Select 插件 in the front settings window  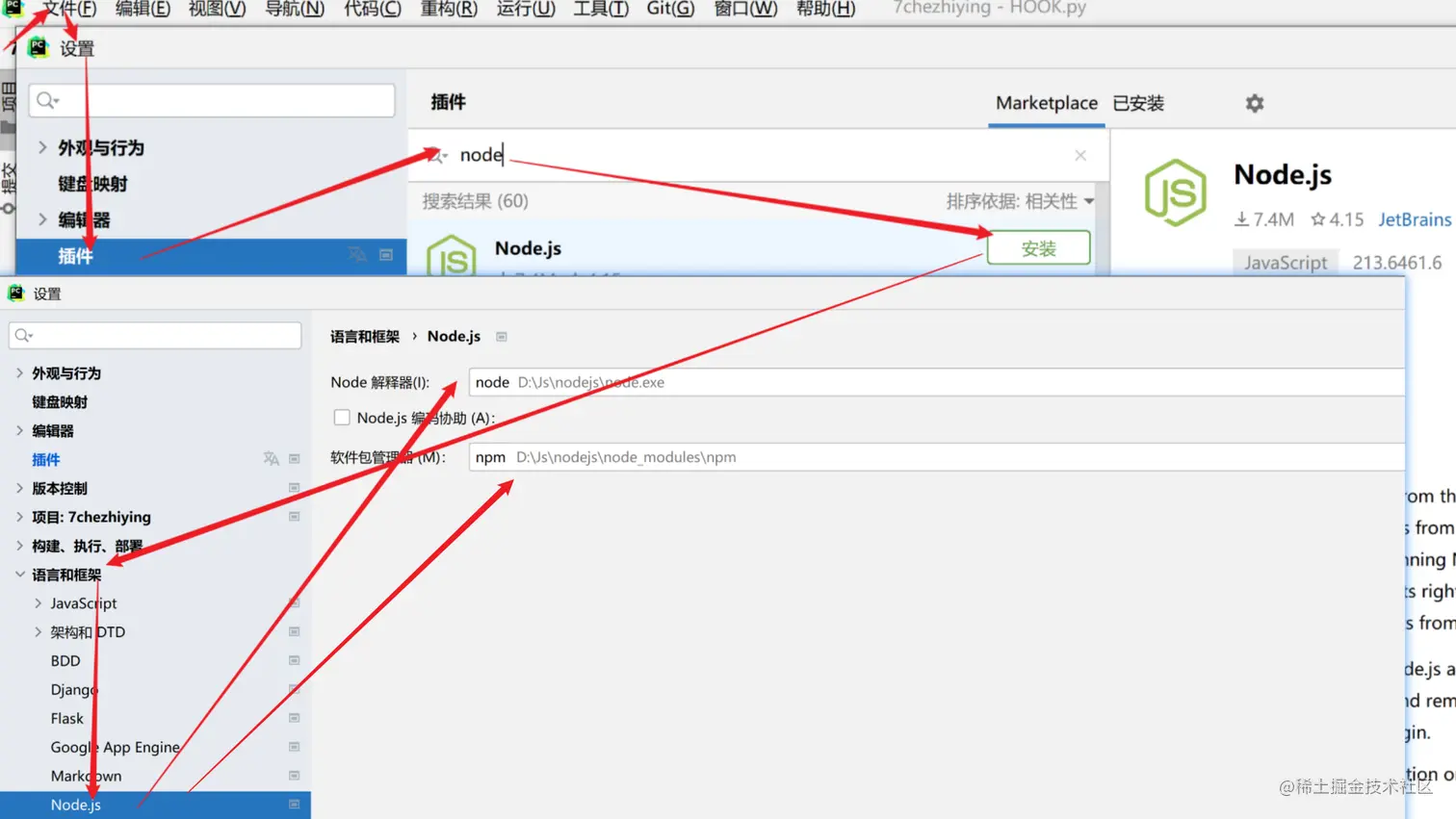pos(45,459)
